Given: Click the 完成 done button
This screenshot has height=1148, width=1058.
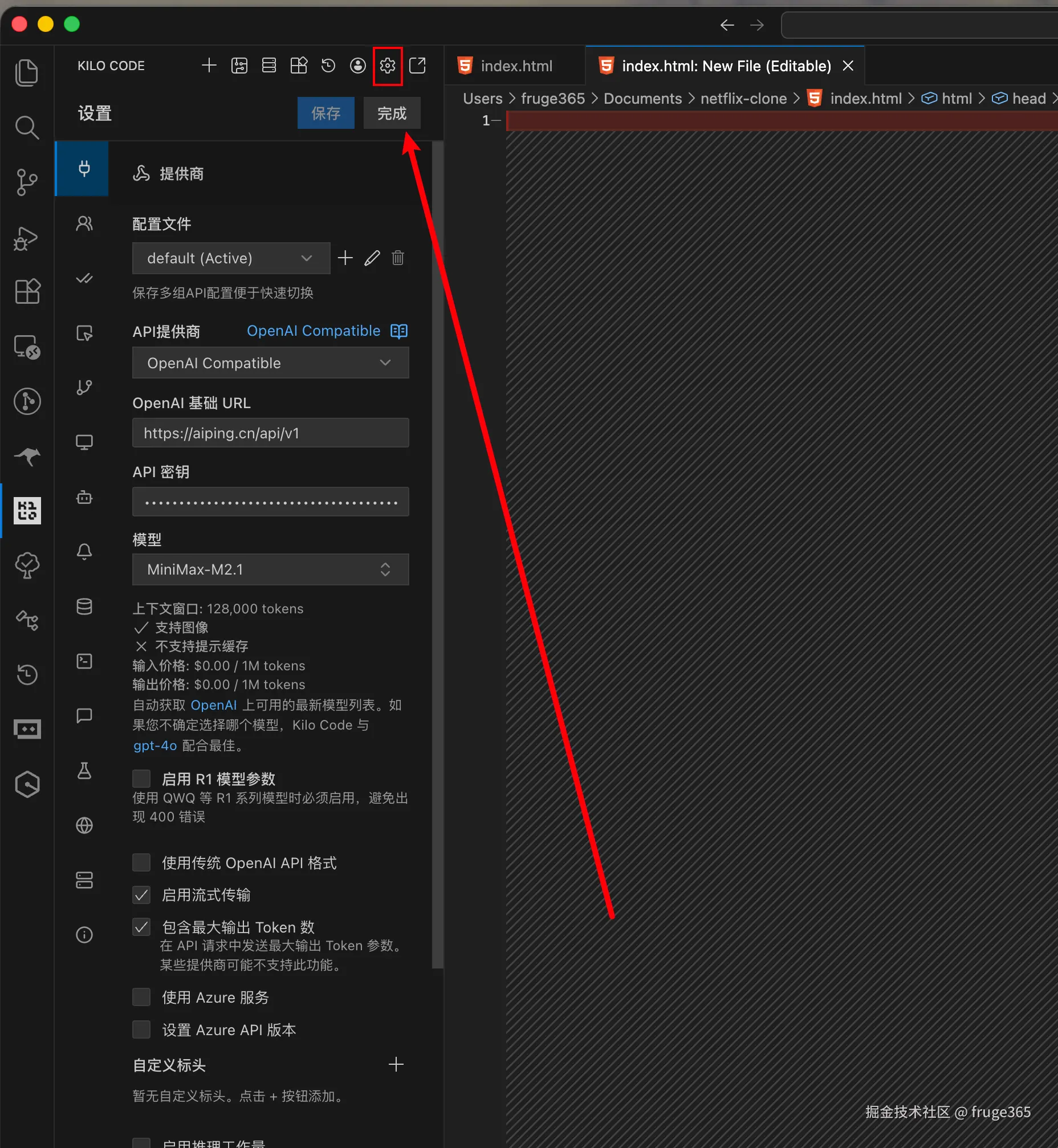Looking at the screenshot, I should 392,113.
